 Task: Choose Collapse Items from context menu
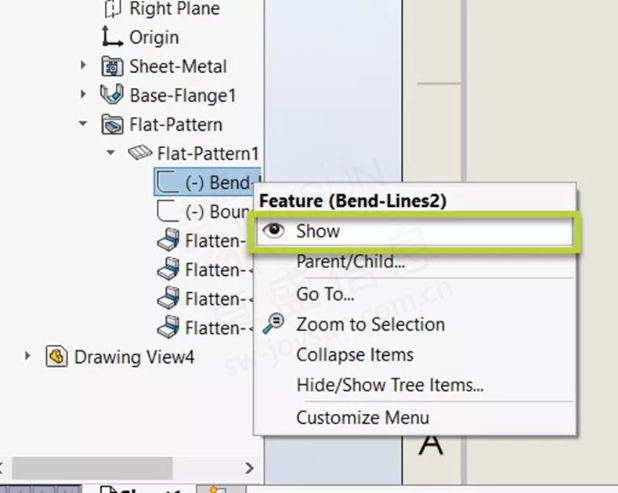[x=354, y=354]
